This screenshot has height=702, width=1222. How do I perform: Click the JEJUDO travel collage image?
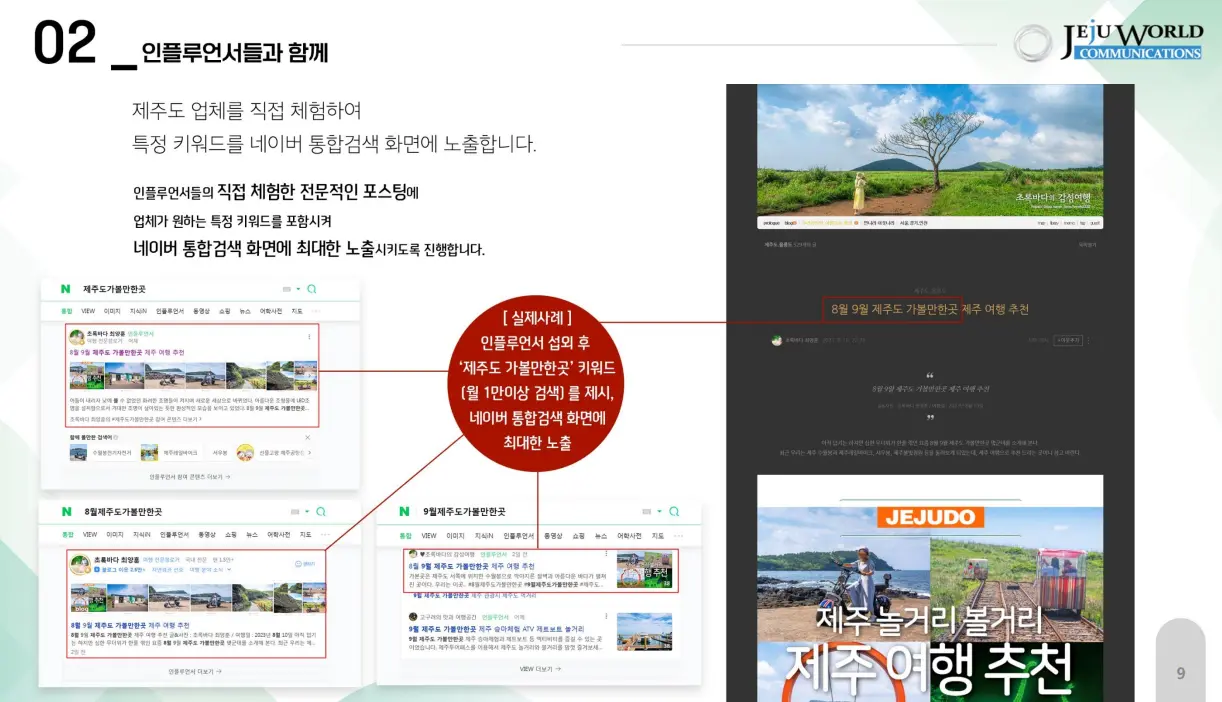(930, 590)
